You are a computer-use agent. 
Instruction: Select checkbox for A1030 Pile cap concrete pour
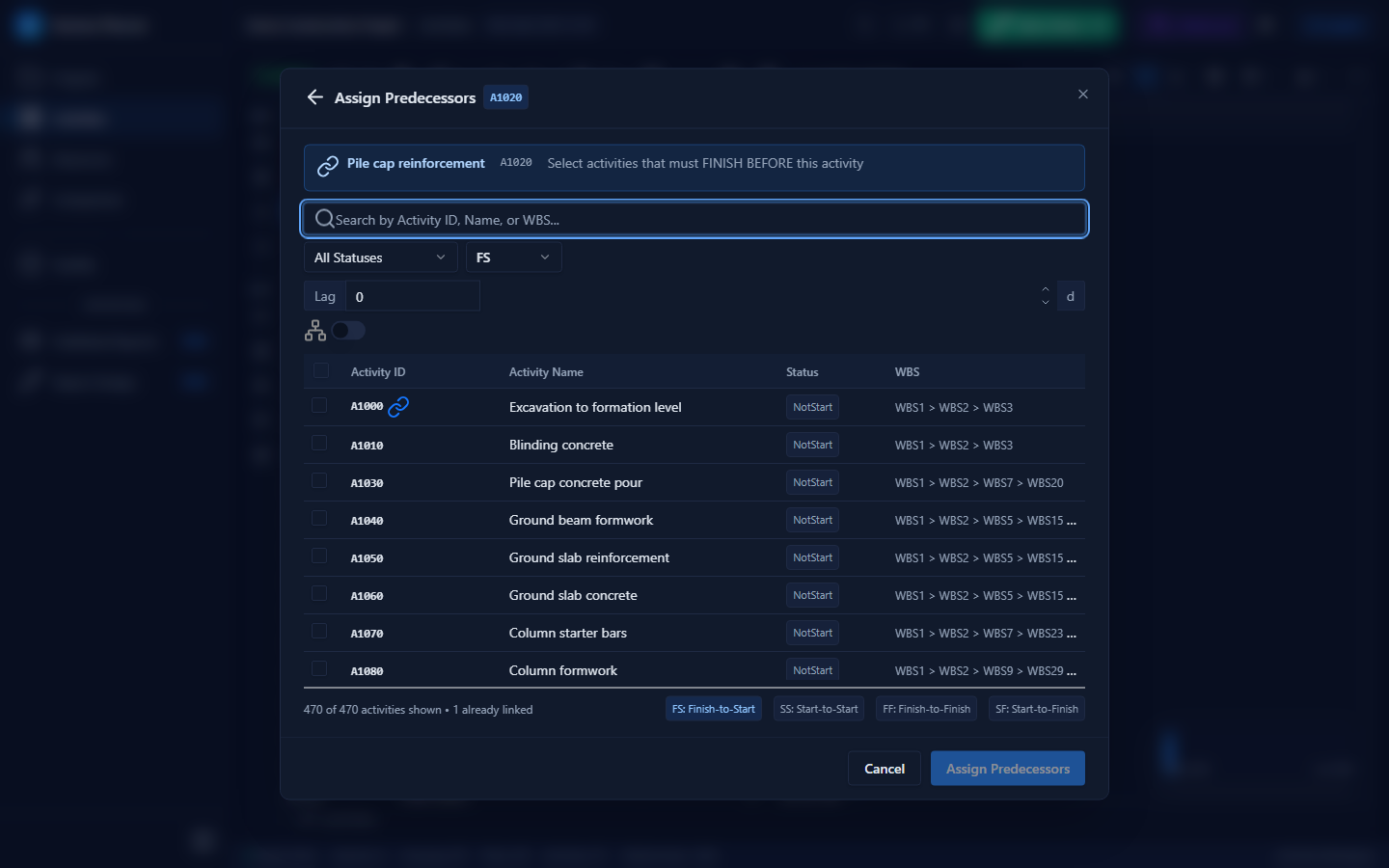coord(319,480)
